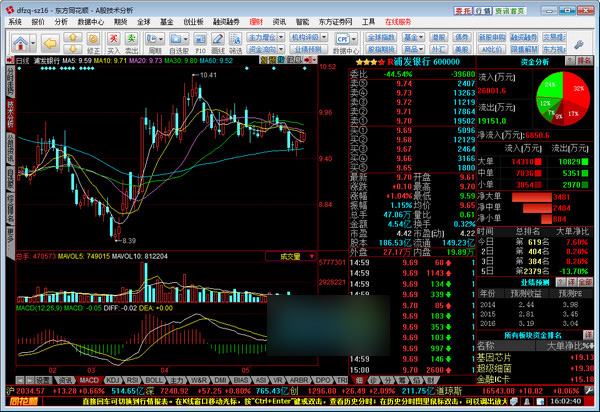Click the 同花顺 logo in status bar

[24, 401]
